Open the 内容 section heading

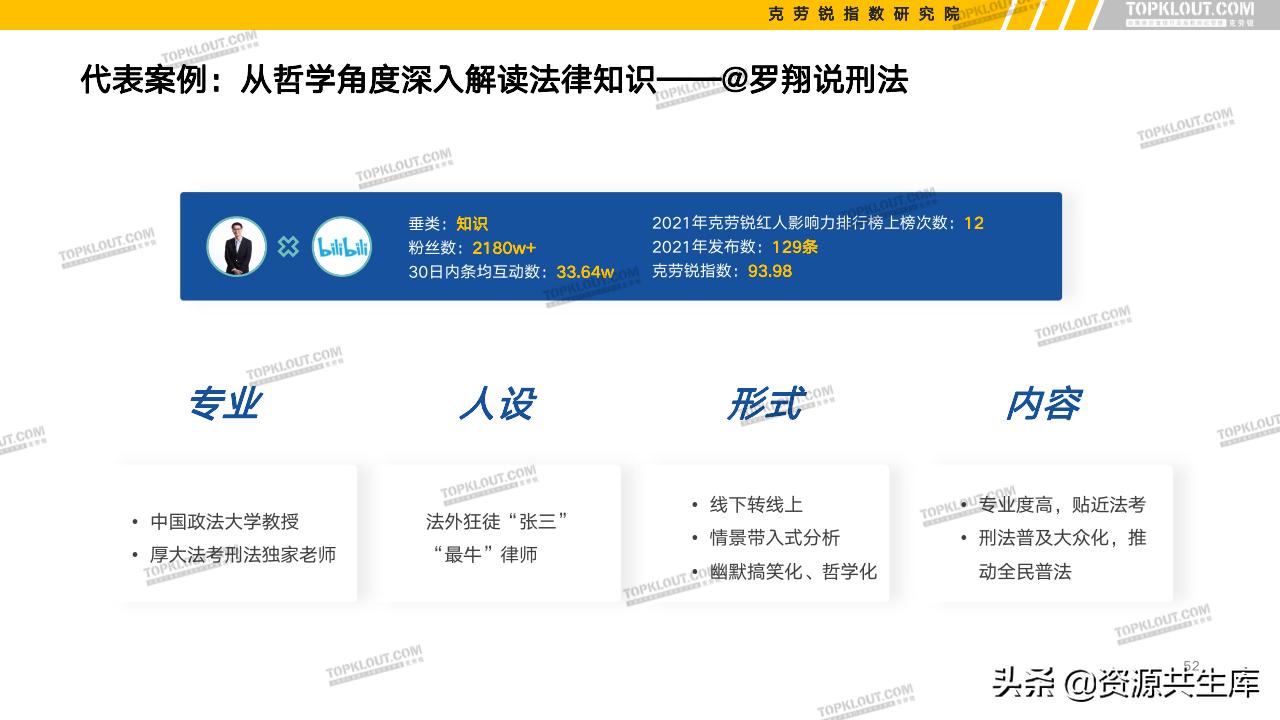[x=1044, y=405]
